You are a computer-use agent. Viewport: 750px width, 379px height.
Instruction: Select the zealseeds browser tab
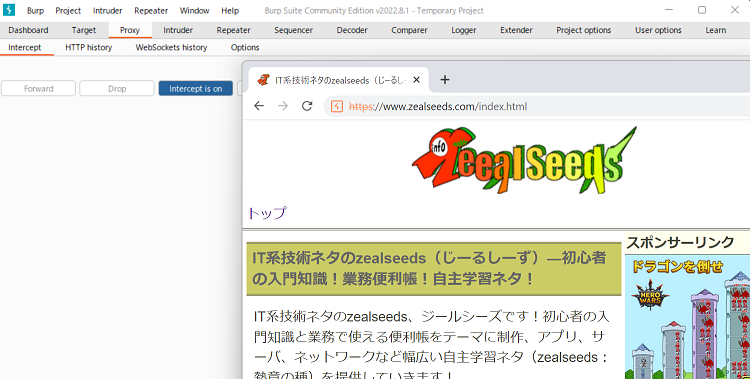(x=339, y=80)
